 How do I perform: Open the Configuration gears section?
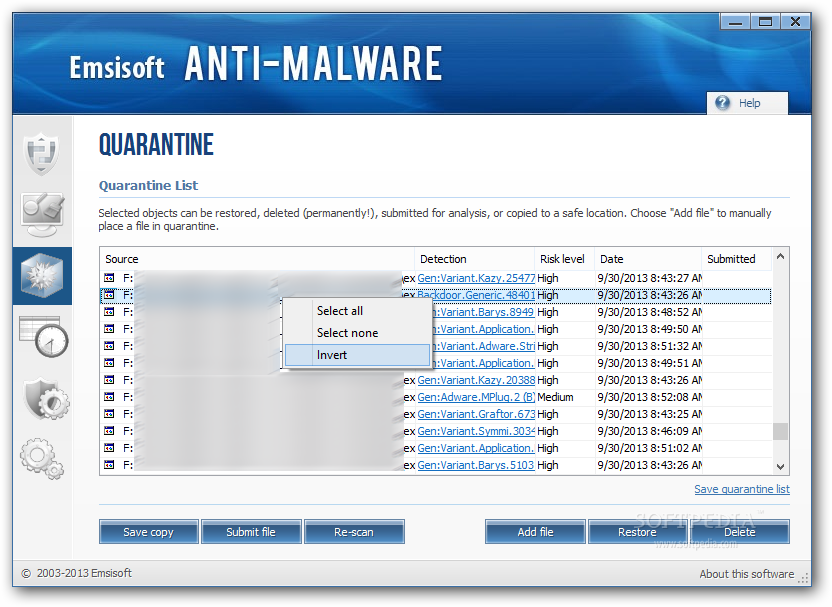pos(42,458)
